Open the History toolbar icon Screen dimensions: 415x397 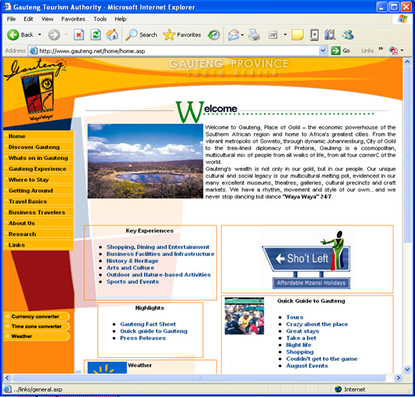point(214,35)
